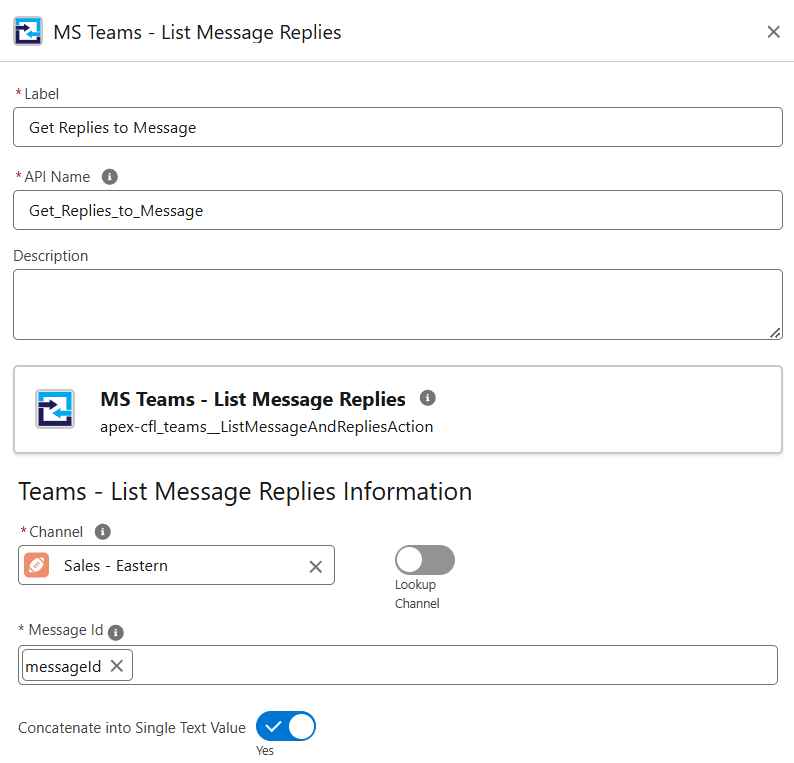Image resolution: width=794 pixels, height=763 pixels.
Task: Open info icon beside List Message Replies title
Action: point(427,398)
